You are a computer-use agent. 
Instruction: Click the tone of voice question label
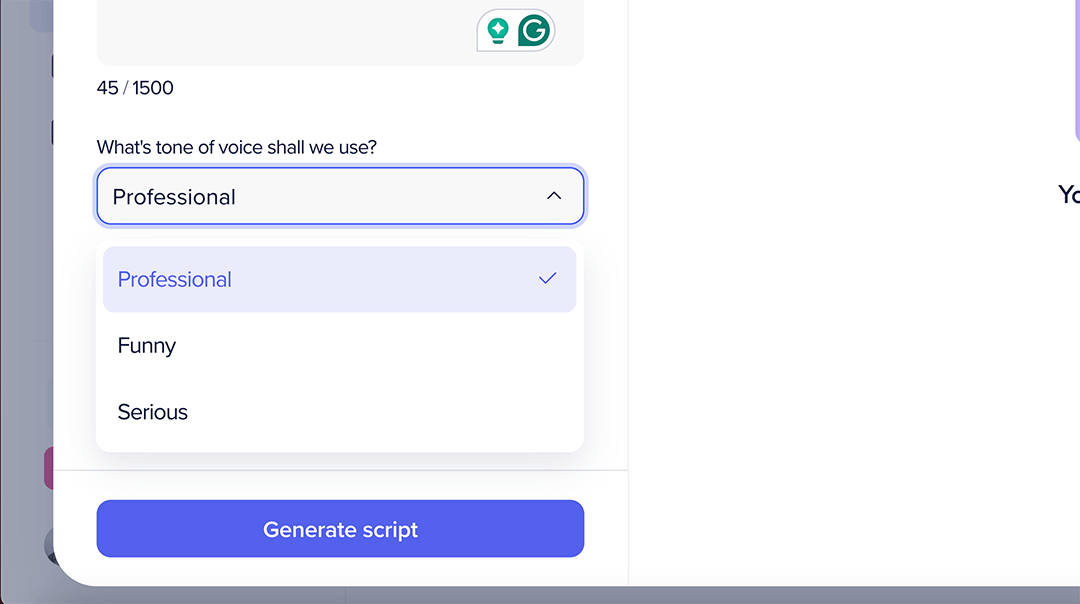click(x=236, y=147)
